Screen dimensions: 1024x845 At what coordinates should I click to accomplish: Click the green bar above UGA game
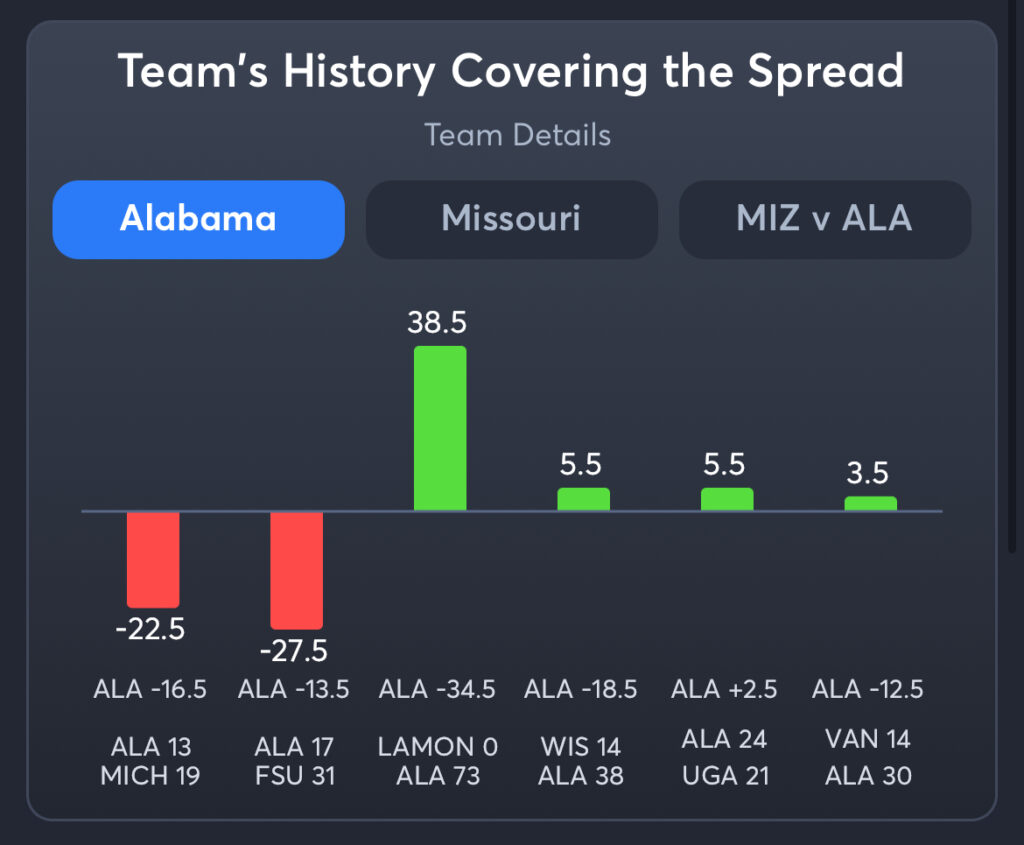pyautogui.click(x=727, y=499)
